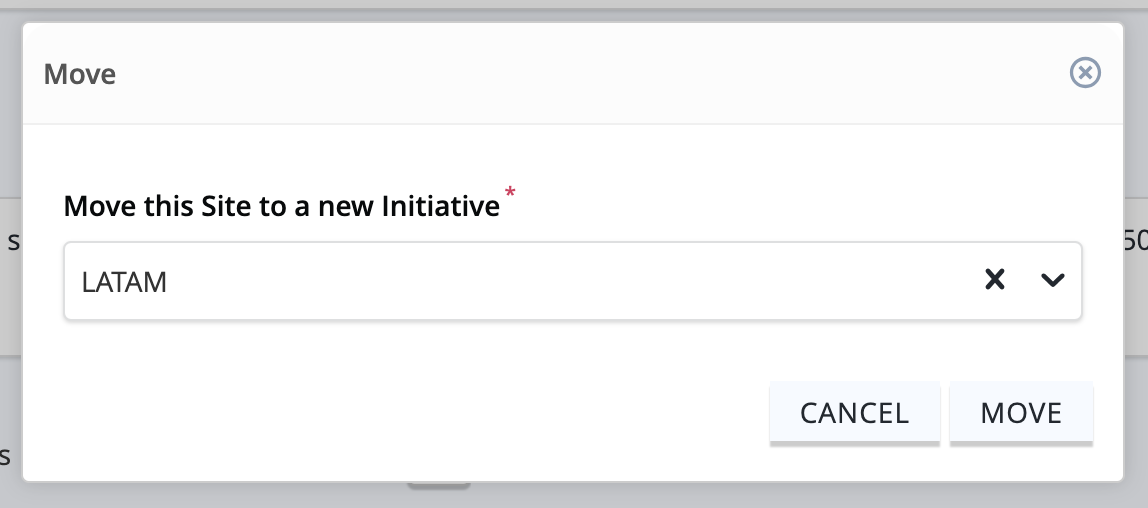Image resolution: width=1148 pixels, height=508 pixels.
Task: Cancel the site move
Action: 854,413
